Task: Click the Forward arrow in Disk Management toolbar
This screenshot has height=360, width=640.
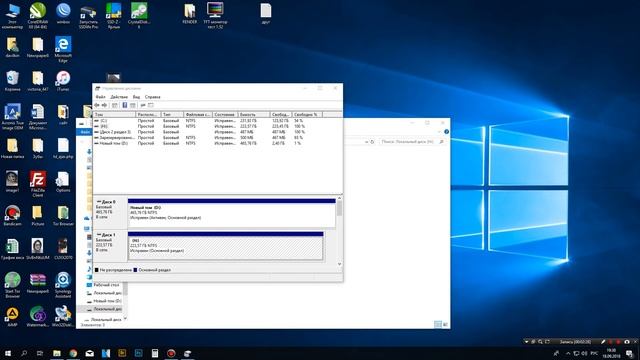Action: [104, 105]
